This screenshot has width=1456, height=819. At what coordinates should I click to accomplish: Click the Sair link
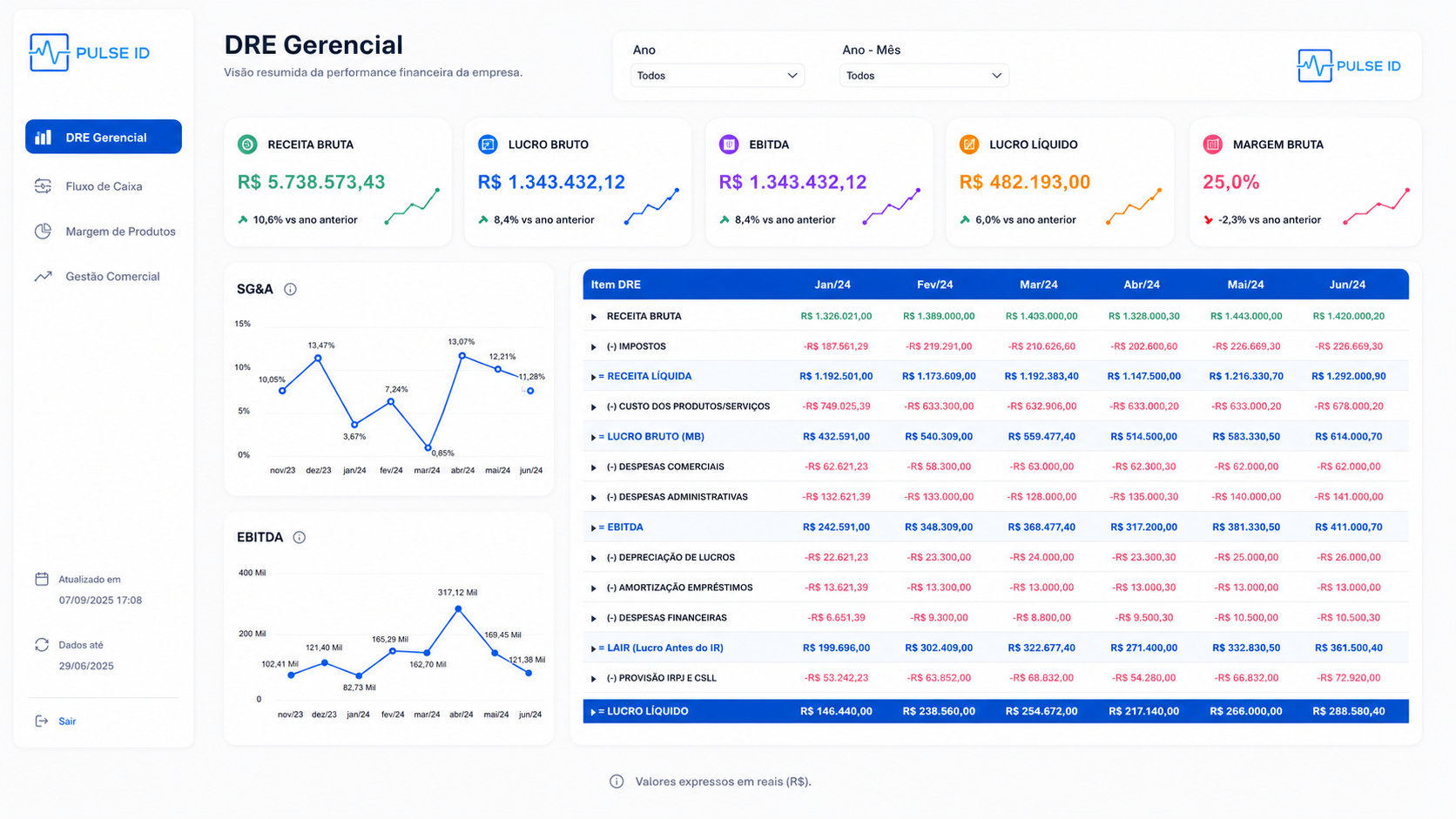(x=67, y=721)
